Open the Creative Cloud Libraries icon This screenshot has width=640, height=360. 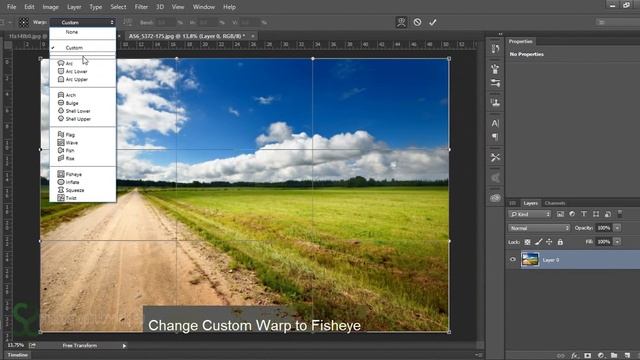coord(495,198)
